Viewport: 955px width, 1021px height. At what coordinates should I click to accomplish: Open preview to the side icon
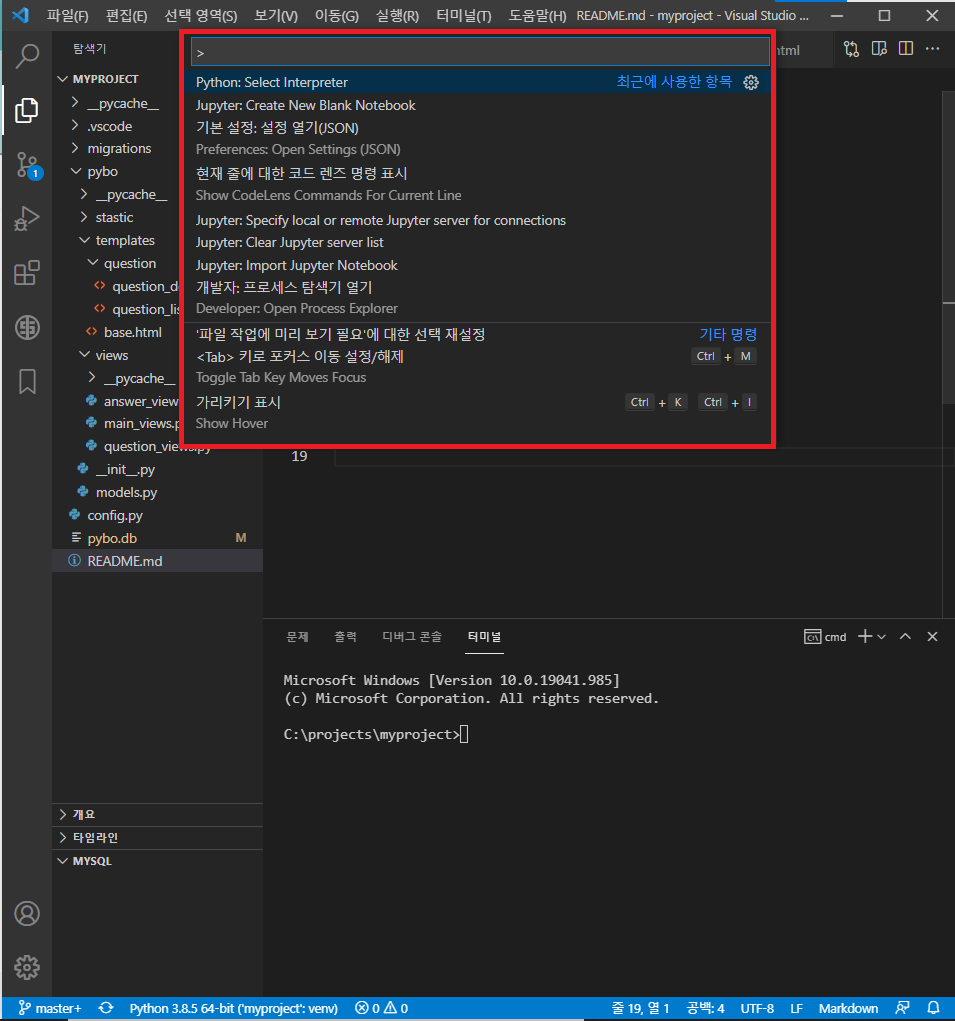pos(879,49)
